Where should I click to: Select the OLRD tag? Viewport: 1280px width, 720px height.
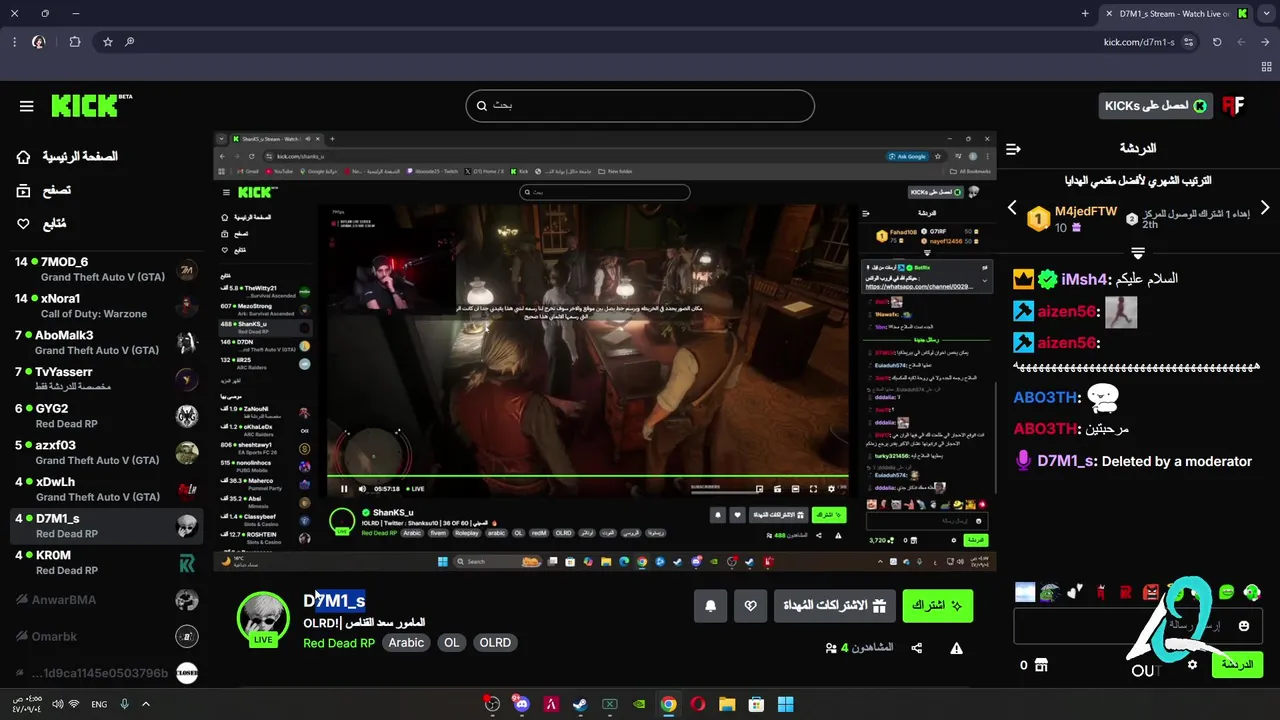495,643
